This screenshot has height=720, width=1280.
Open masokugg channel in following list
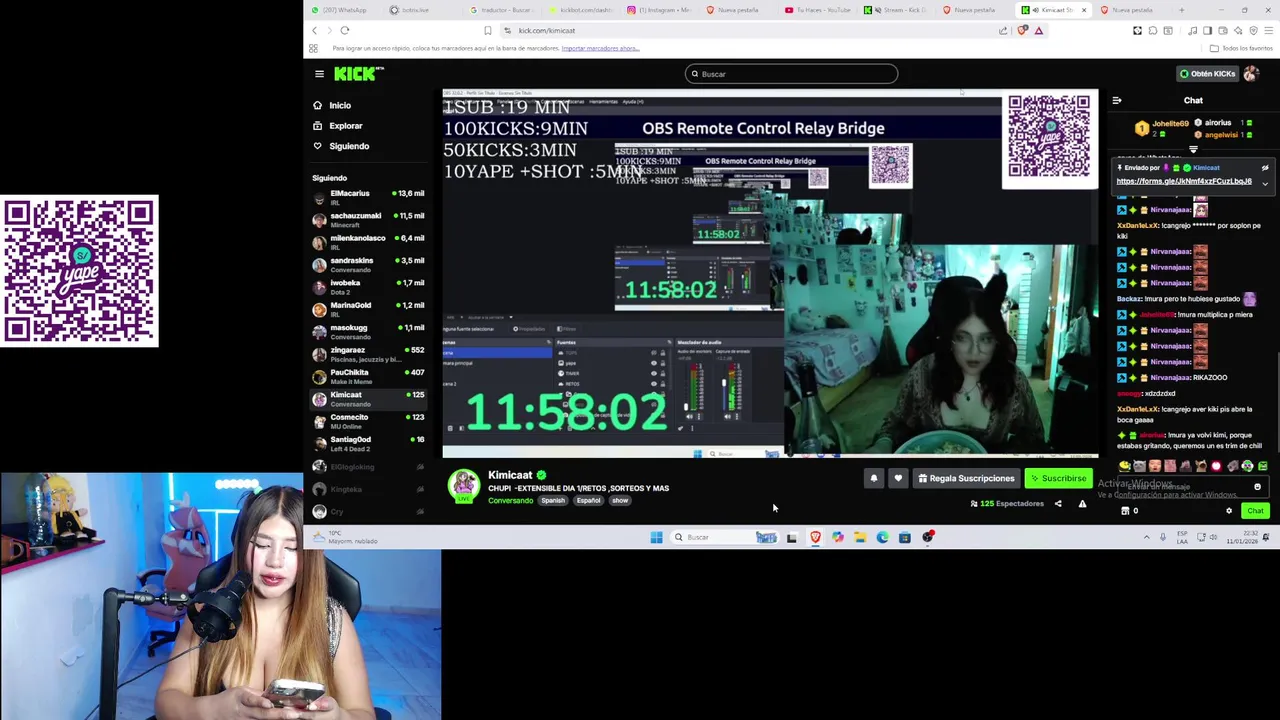click(368, 332)
